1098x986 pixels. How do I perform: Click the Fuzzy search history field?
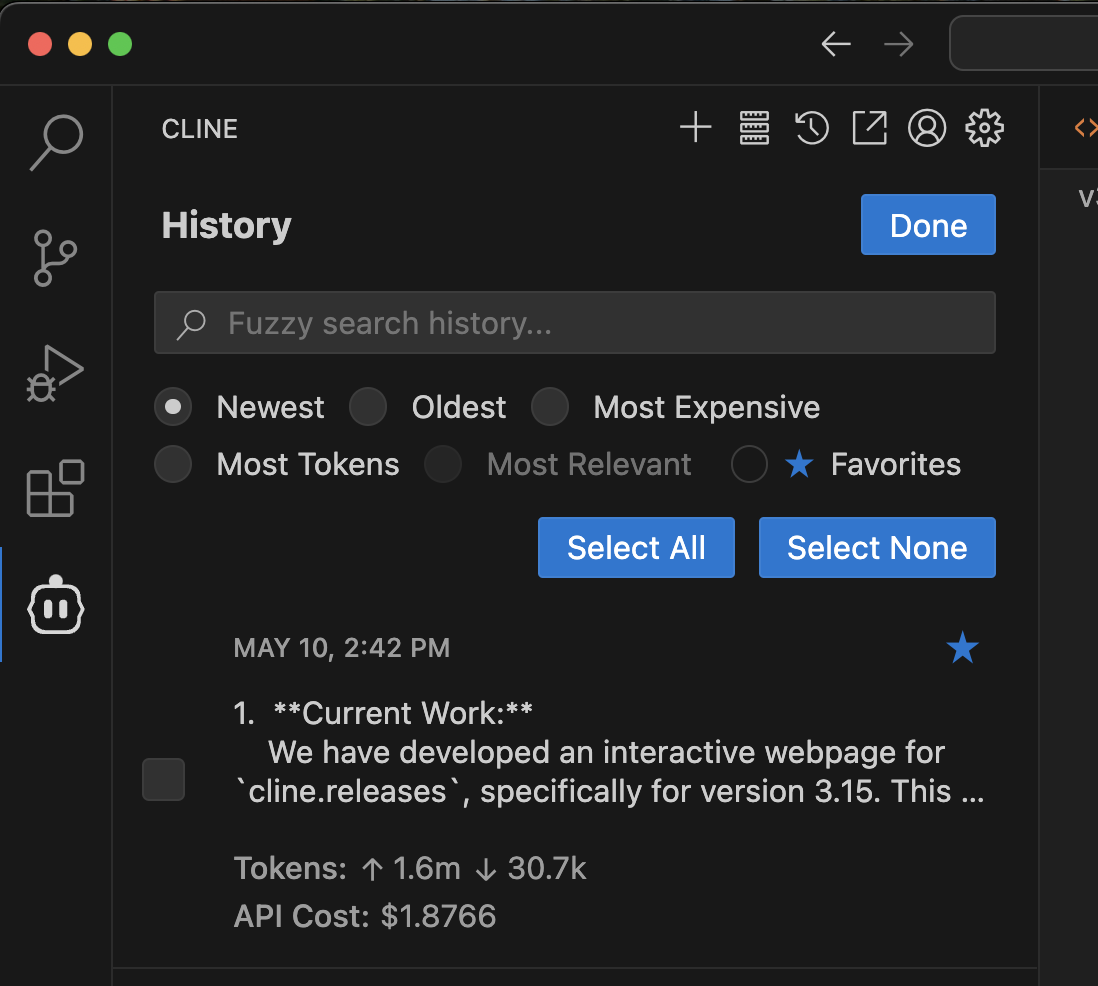tap(575, 323)
